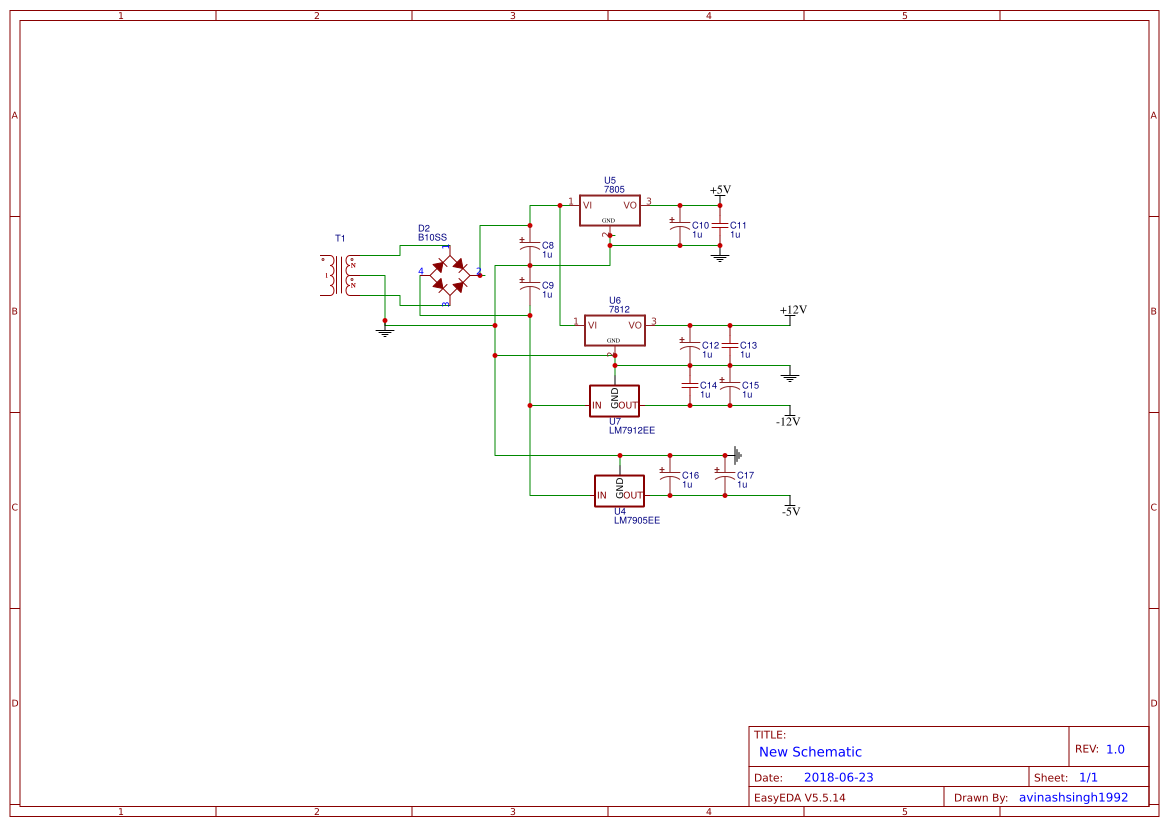Select the C16 capacitor symbol
This screenshot has width=1169, height=827.
click(669, 475)
